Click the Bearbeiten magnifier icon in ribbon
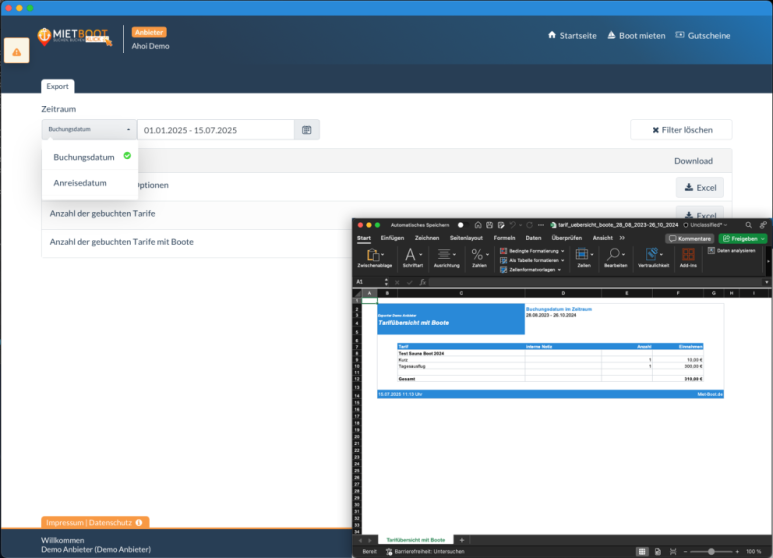The height and width of the screenshot is (558, 773). pos(615,256)
